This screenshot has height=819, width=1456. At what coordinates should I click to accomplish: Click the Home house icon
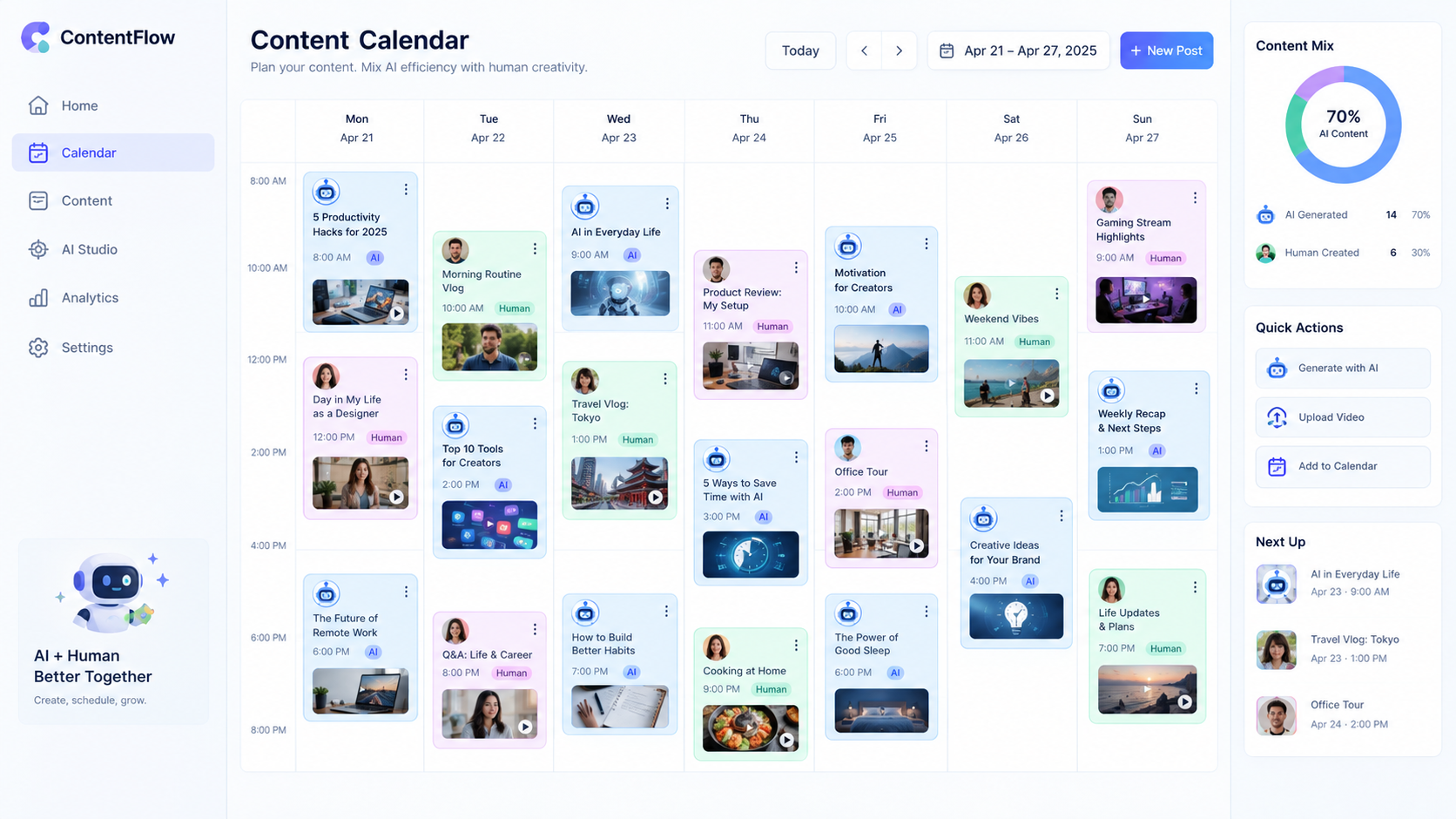point(38,105)
